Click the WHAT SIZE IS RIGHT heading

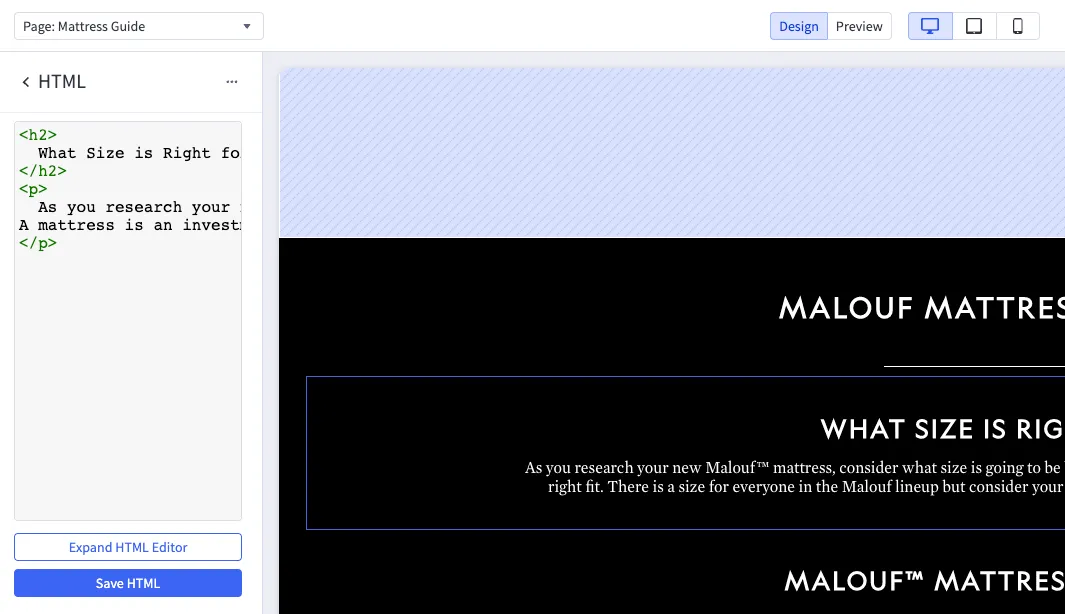(940, 429)
